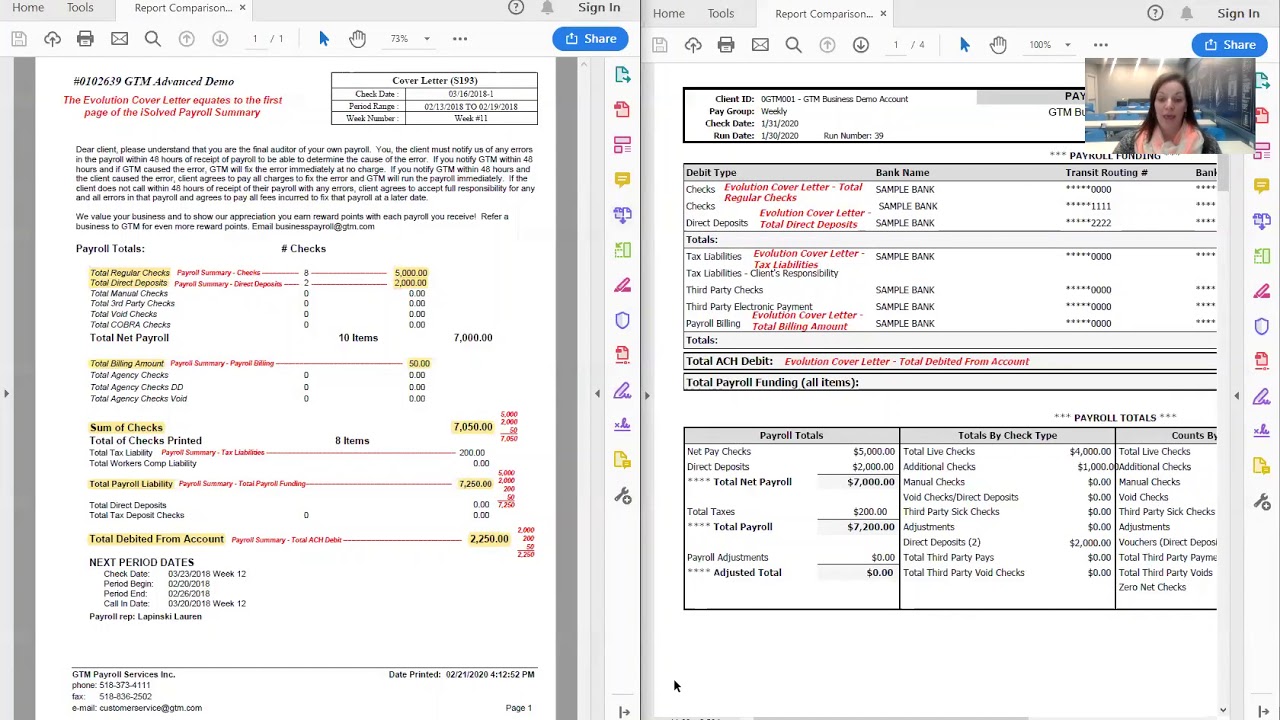Click Share button in left window
Viewport: 1280px width, 720px height.
590,39
